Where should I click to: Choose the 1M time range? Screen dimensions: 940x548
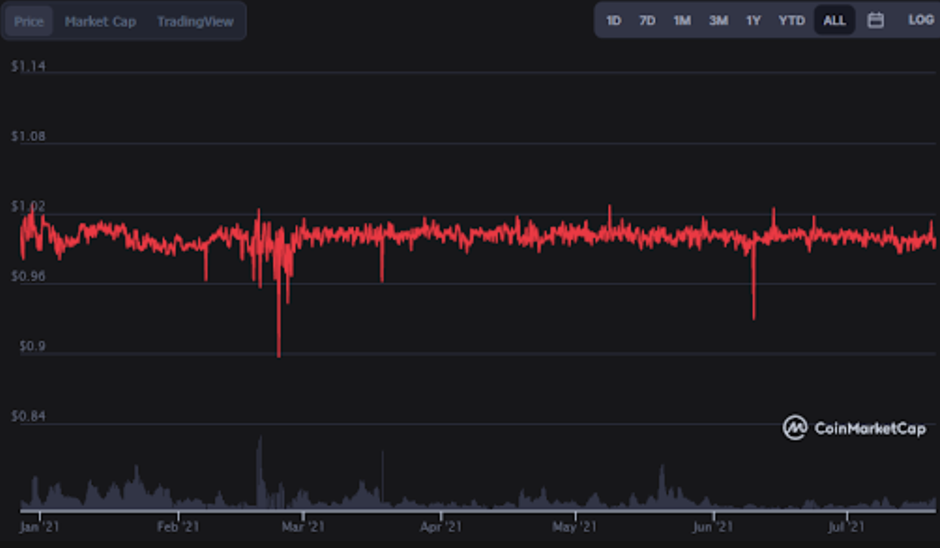682,20
